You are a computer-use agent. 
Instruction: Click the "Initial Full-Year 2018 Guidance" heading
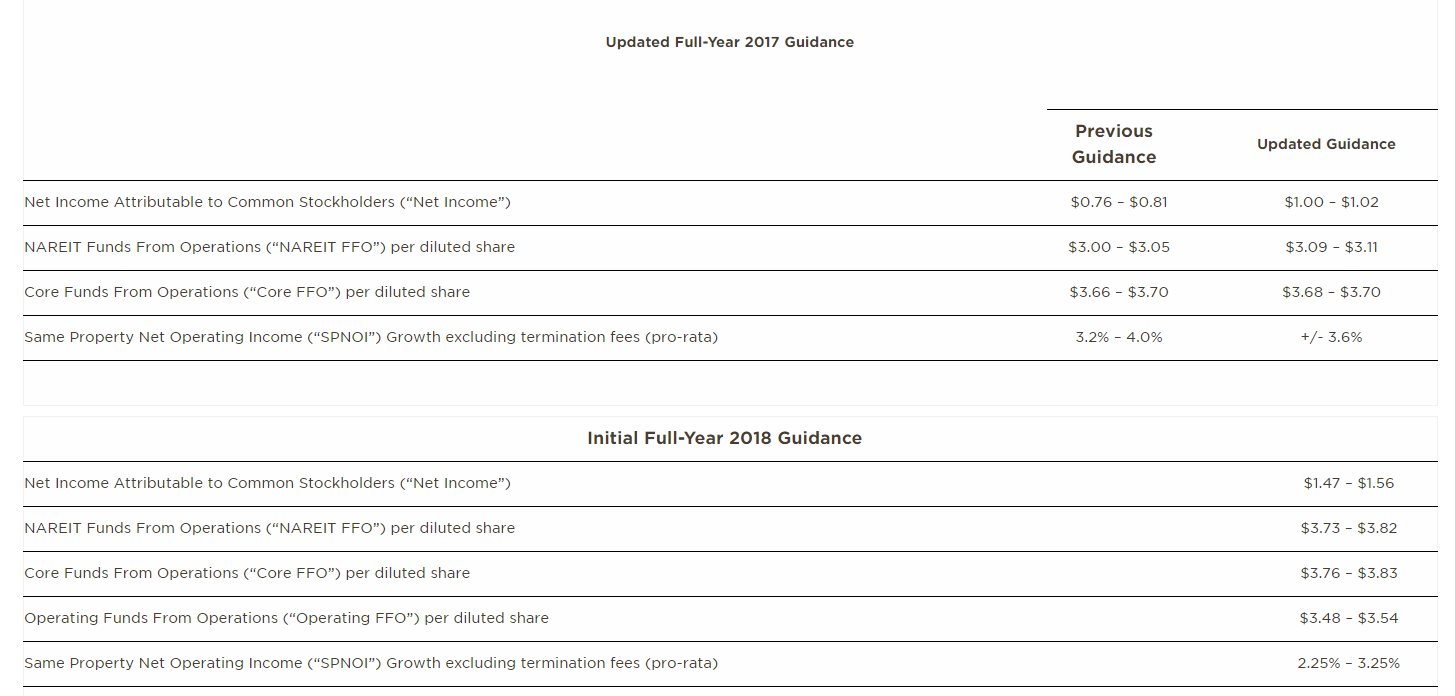point(724,438)
